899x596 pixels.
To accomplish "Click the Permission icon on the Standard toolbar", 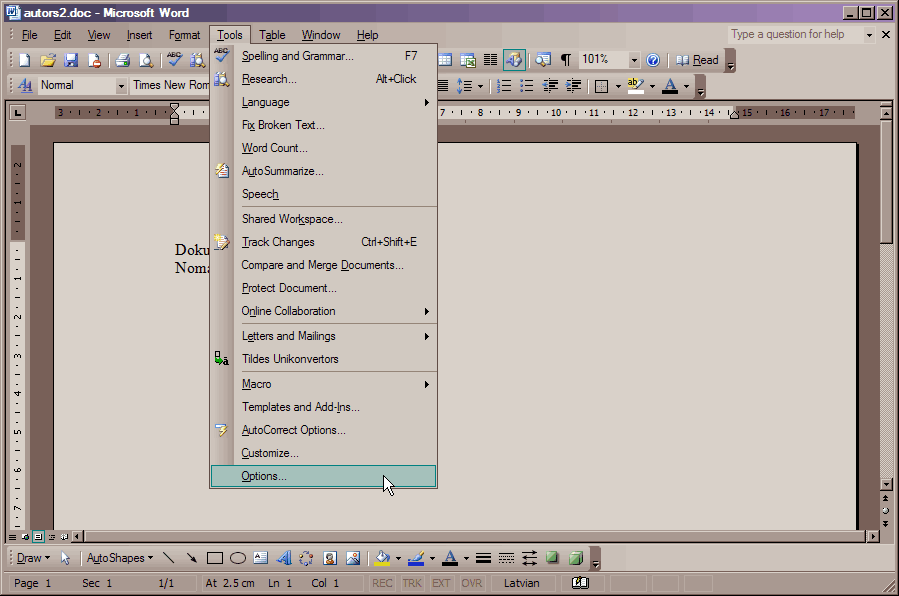I will click(x=94, y=60).
